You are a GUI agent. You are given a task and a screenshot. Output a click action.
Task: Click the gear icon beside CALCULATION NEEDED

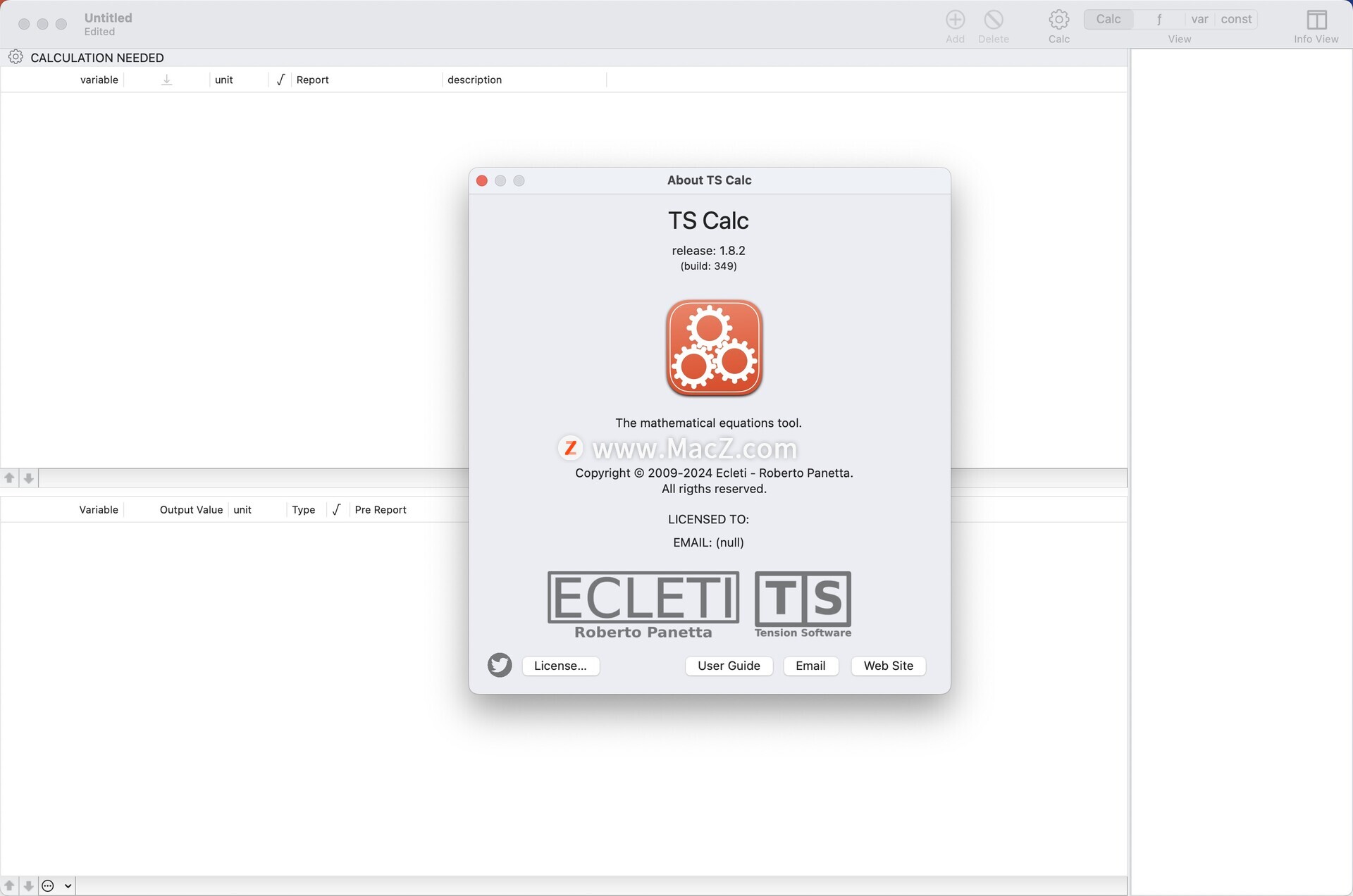click(16, 57)
